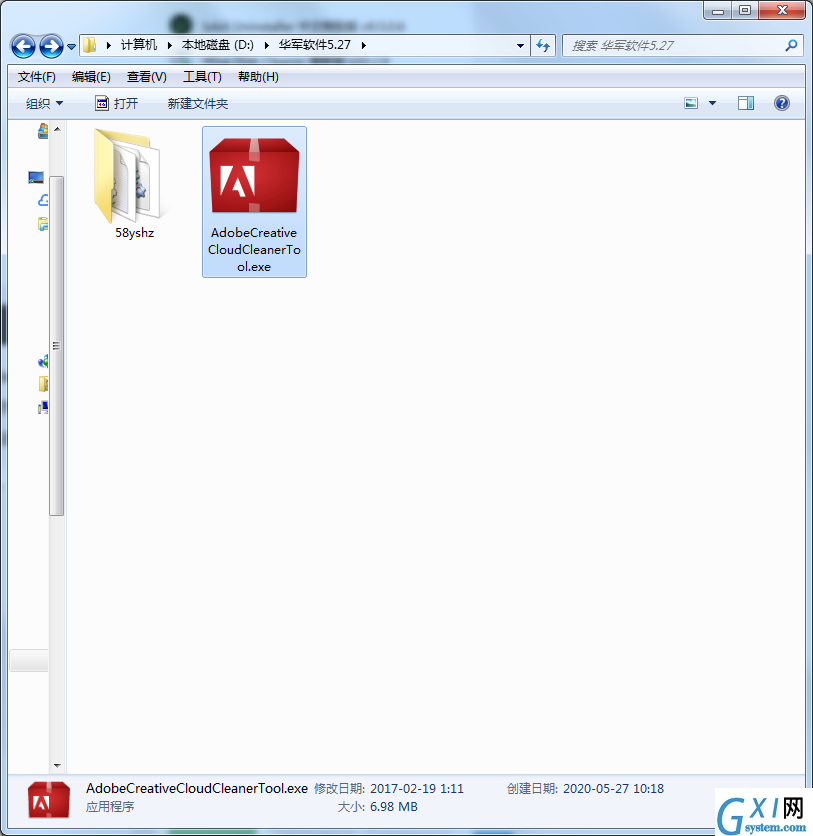Open the 工具(T) menu

point(203,77)
